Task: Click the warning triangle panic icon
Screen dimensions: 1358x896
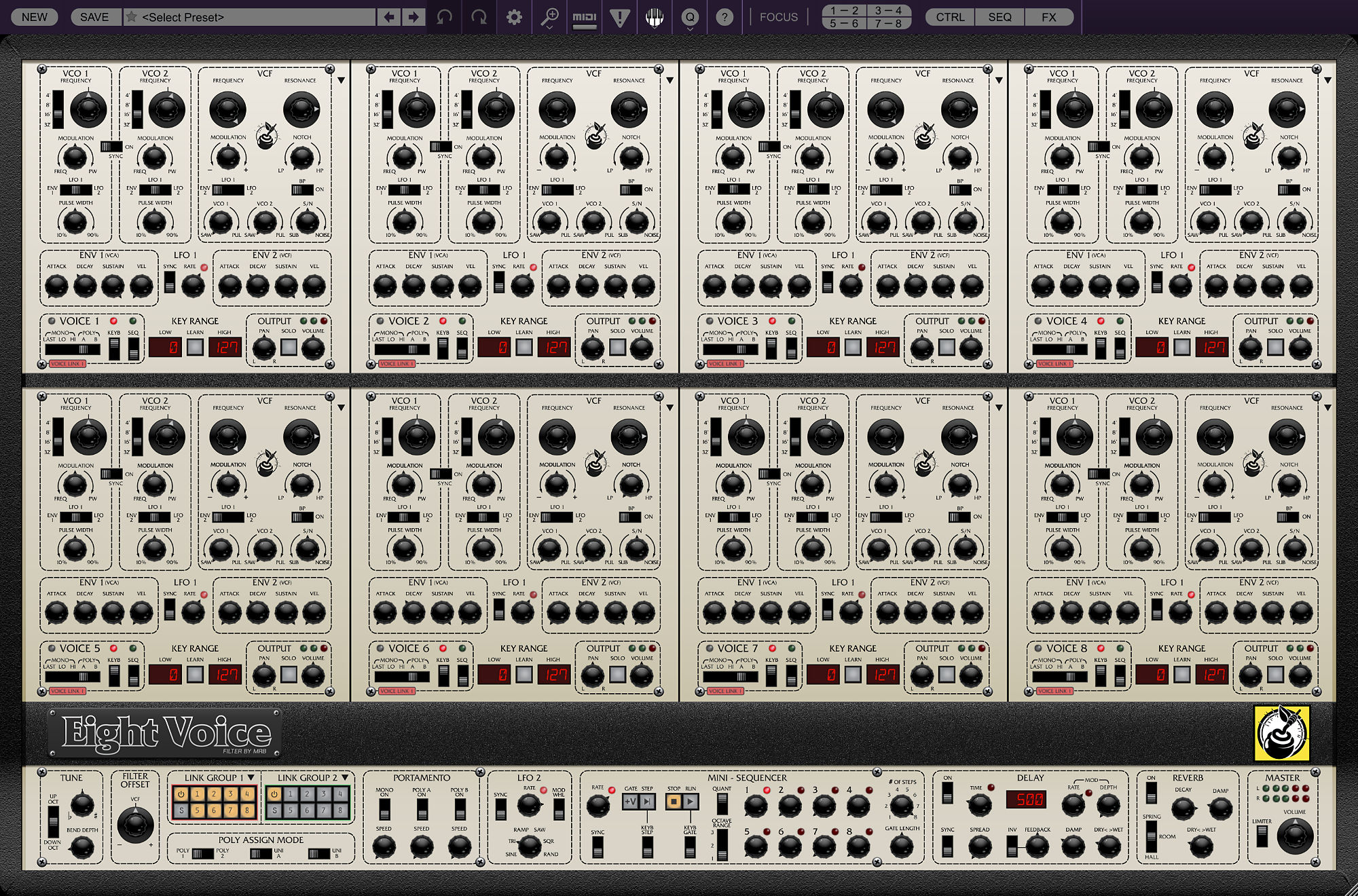Action: 619,17
